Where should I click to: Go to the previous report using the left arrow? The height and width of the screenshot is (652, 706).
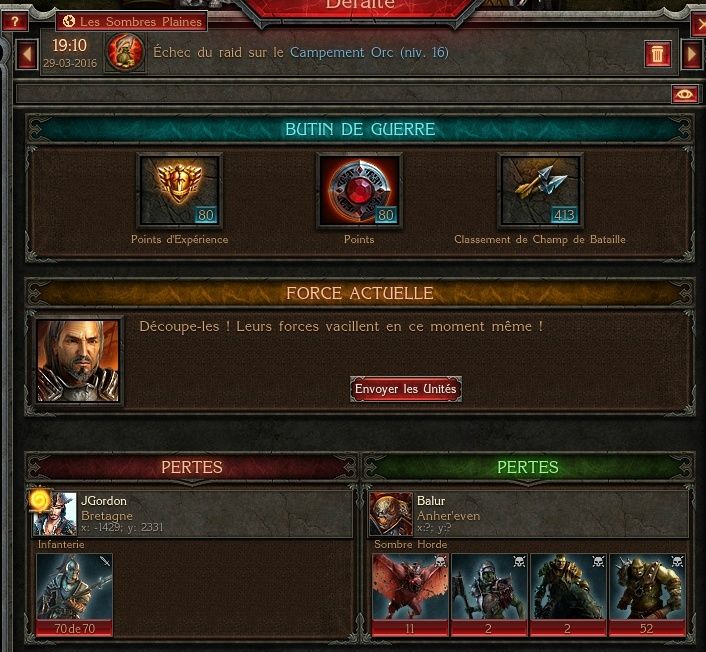[27, 54]
